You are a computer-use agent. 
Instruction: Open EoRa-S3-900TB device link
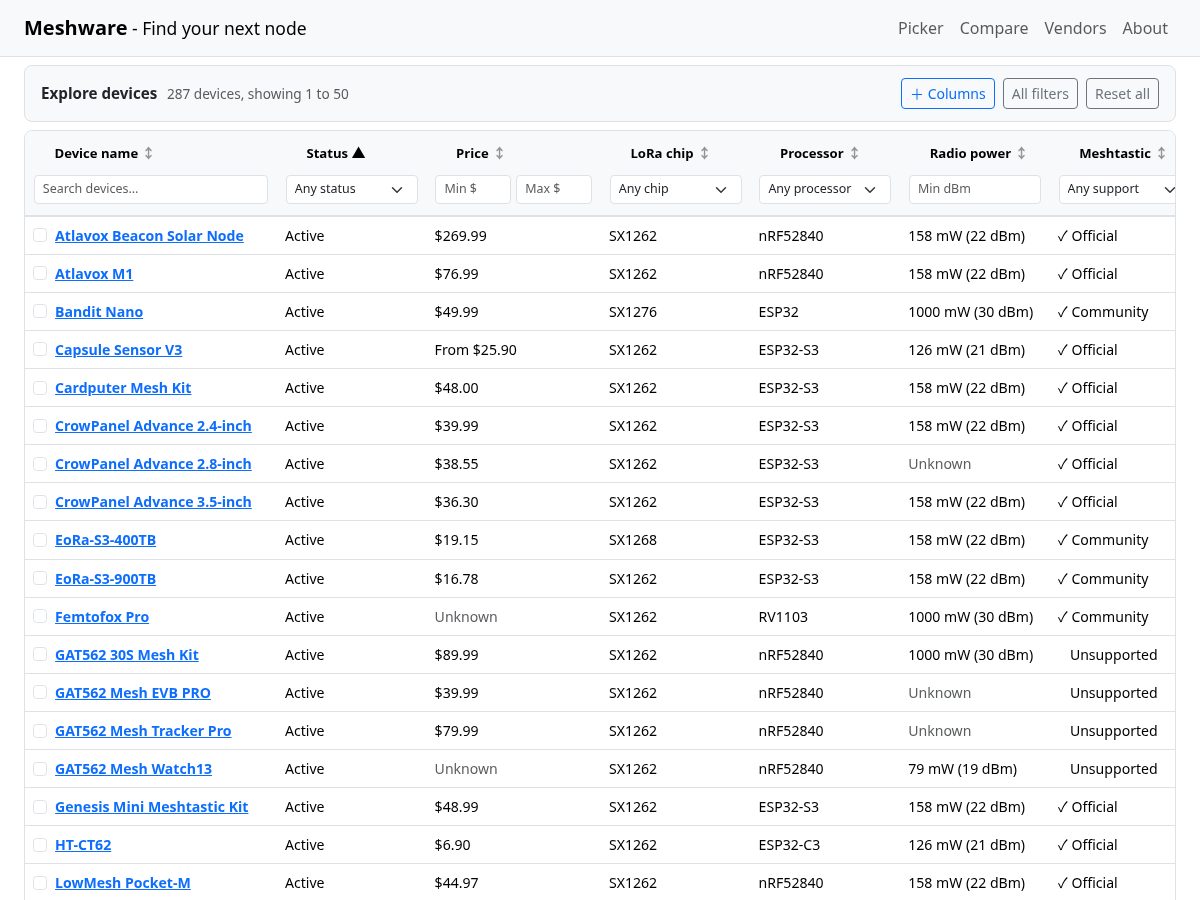(x=105, y=579)
